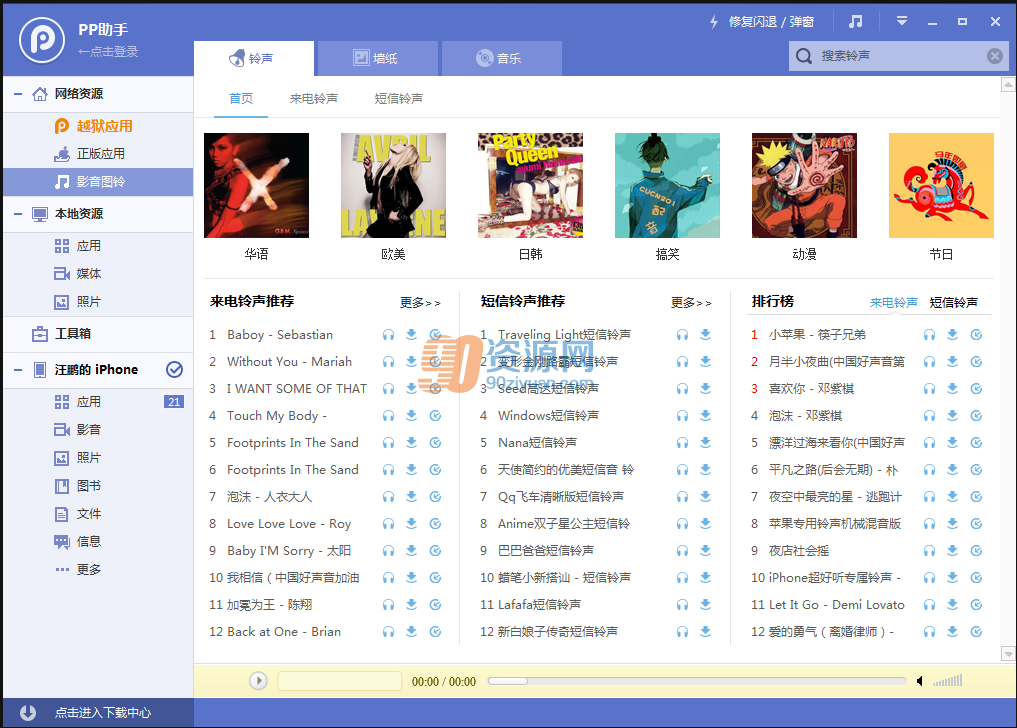
Task: Preview the 泡沫 - 人衣大人 ringtone
Action: pyautogui.click(x=389, y=497)
